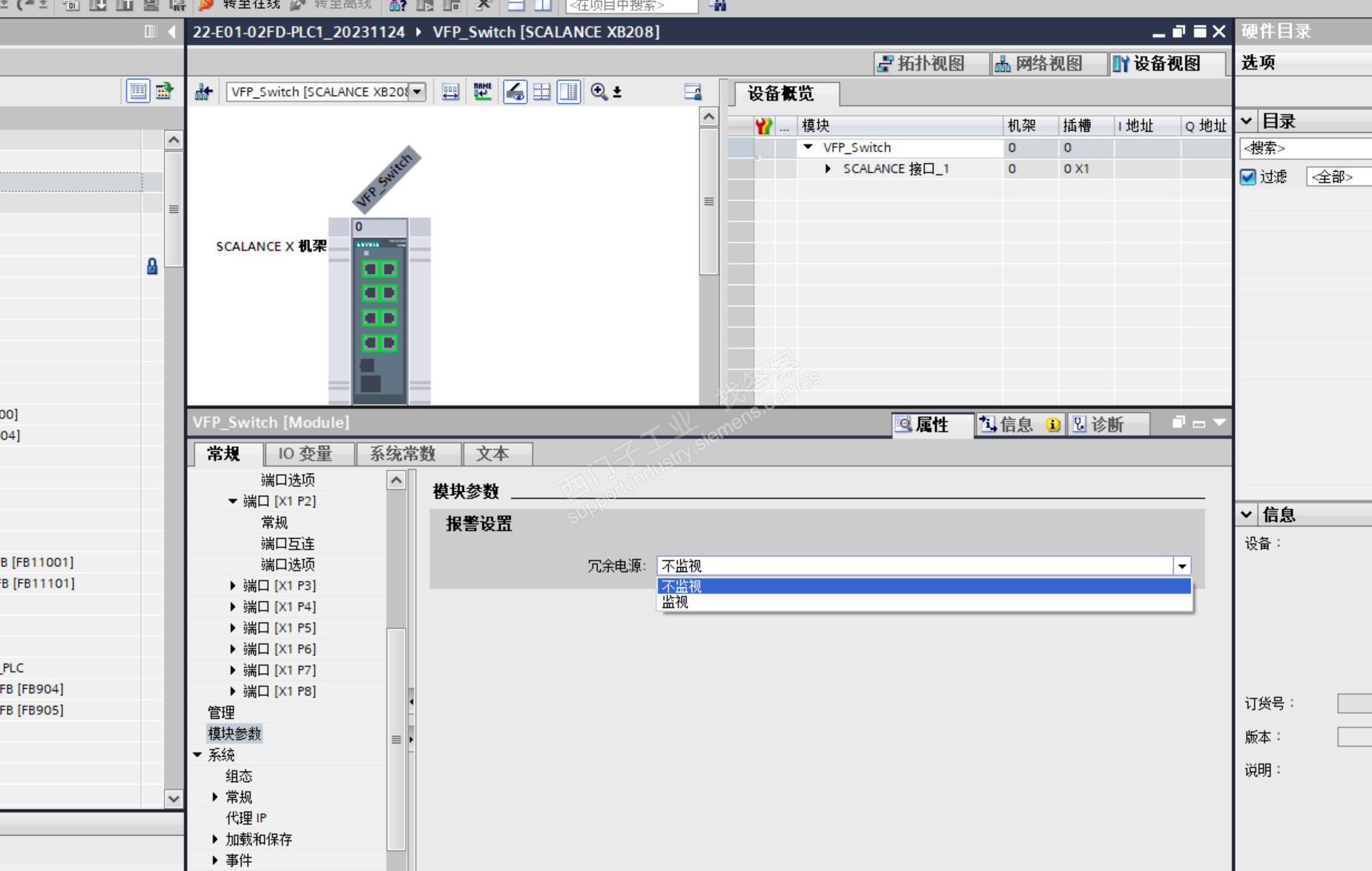Open the 诊断 inspector tab
1372x871 pixels.
pos(1108,425)
